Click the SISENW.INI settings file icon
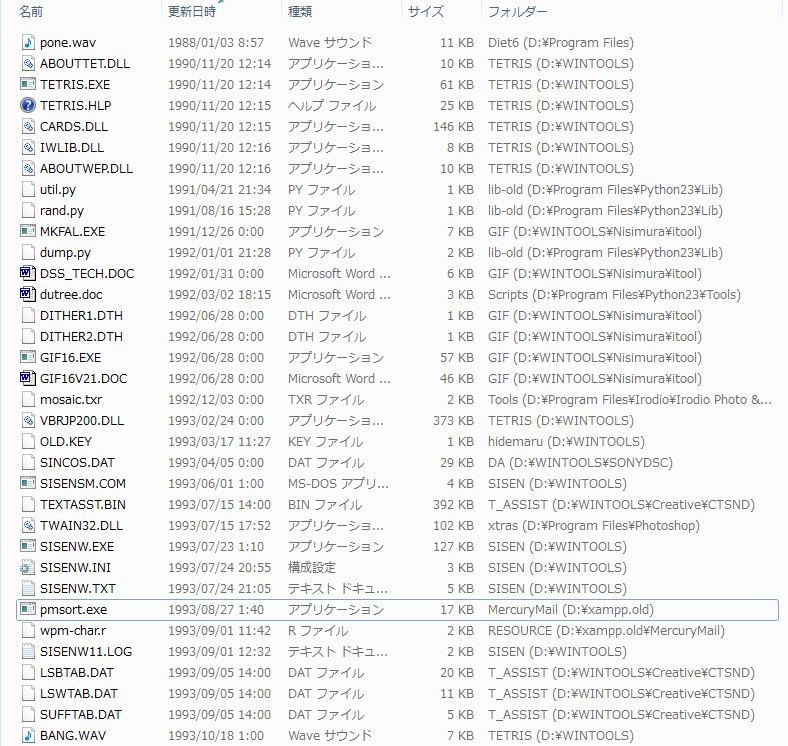 coord(28,568)
